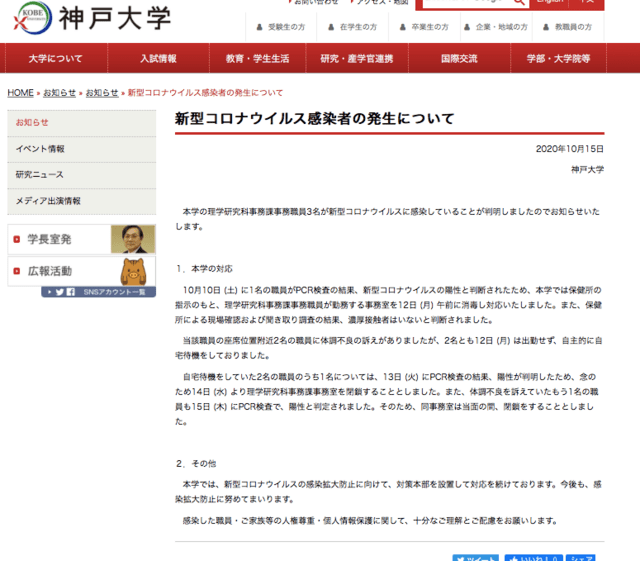Image resolution: width=640 pixels, height=561 pixels.
Task: Click the date 2020年10月15日
Action: [569, 149]
